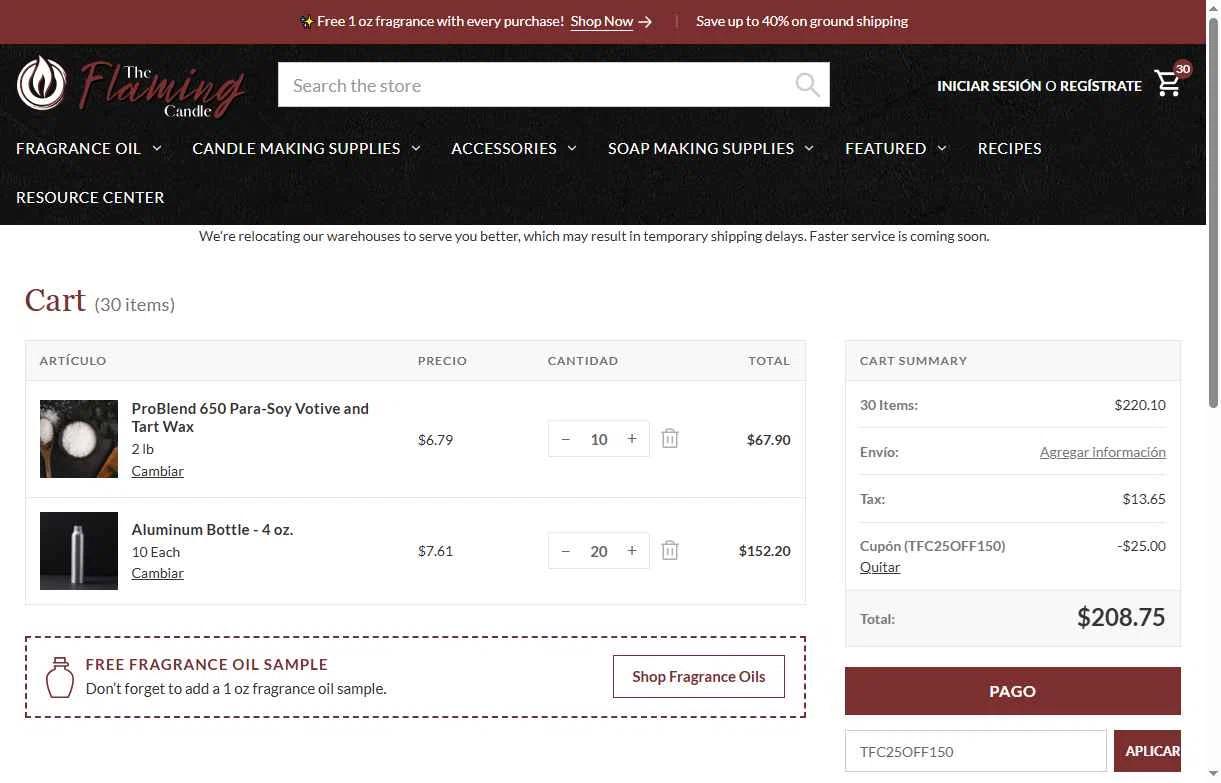Open Aluminum Bottle - 4 oz. product link

[212, 529]
